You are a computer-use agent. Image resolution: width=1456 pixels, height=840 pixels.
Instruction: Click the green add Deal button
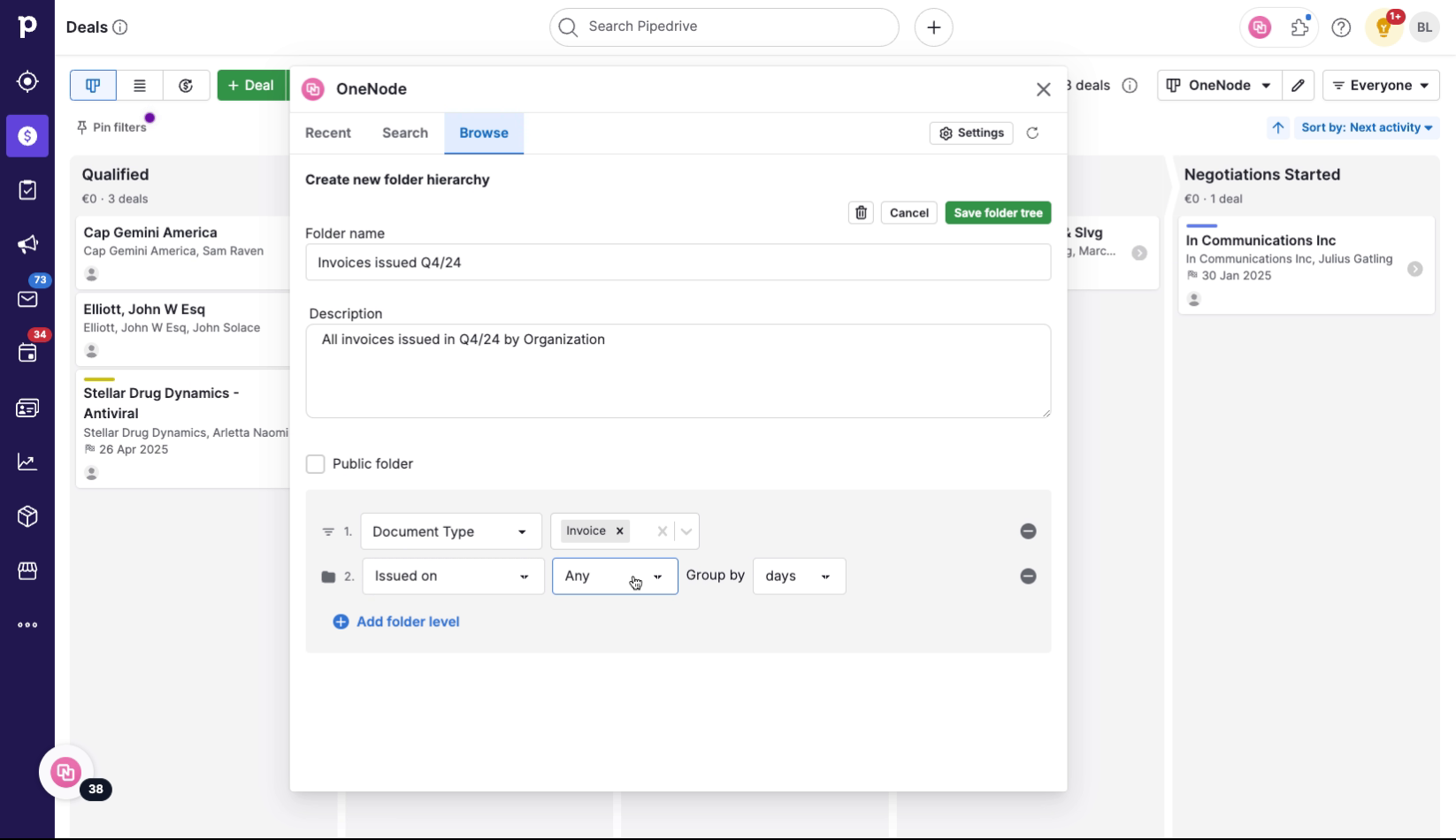click(251, 86)
